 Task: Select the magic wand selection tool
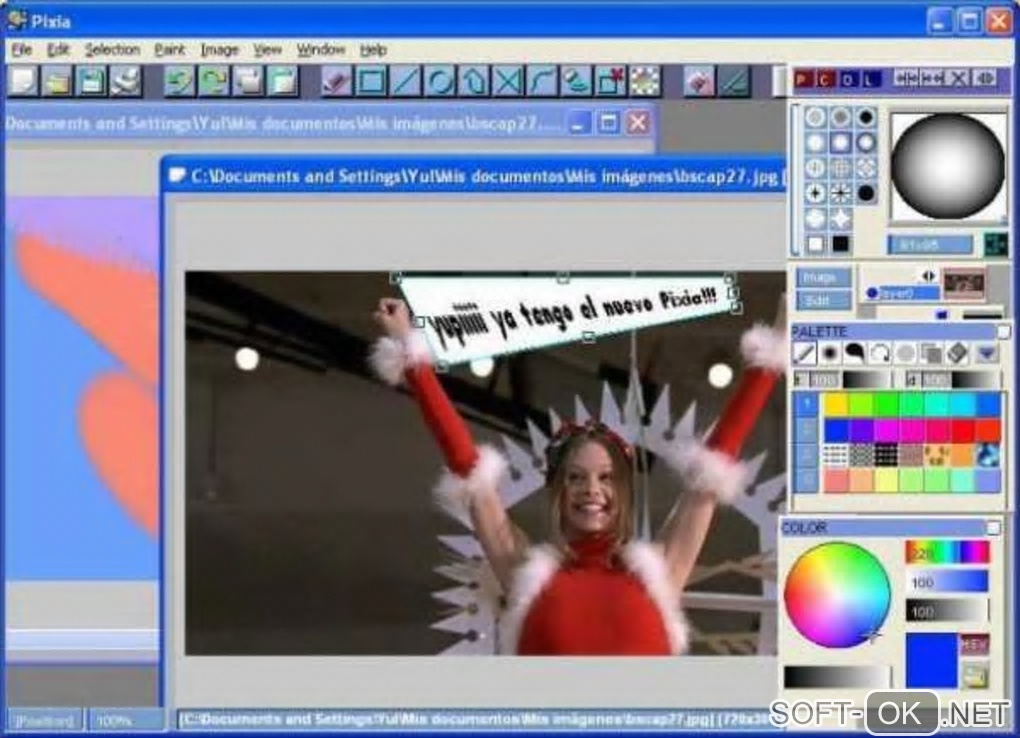(x=646, y=81)
